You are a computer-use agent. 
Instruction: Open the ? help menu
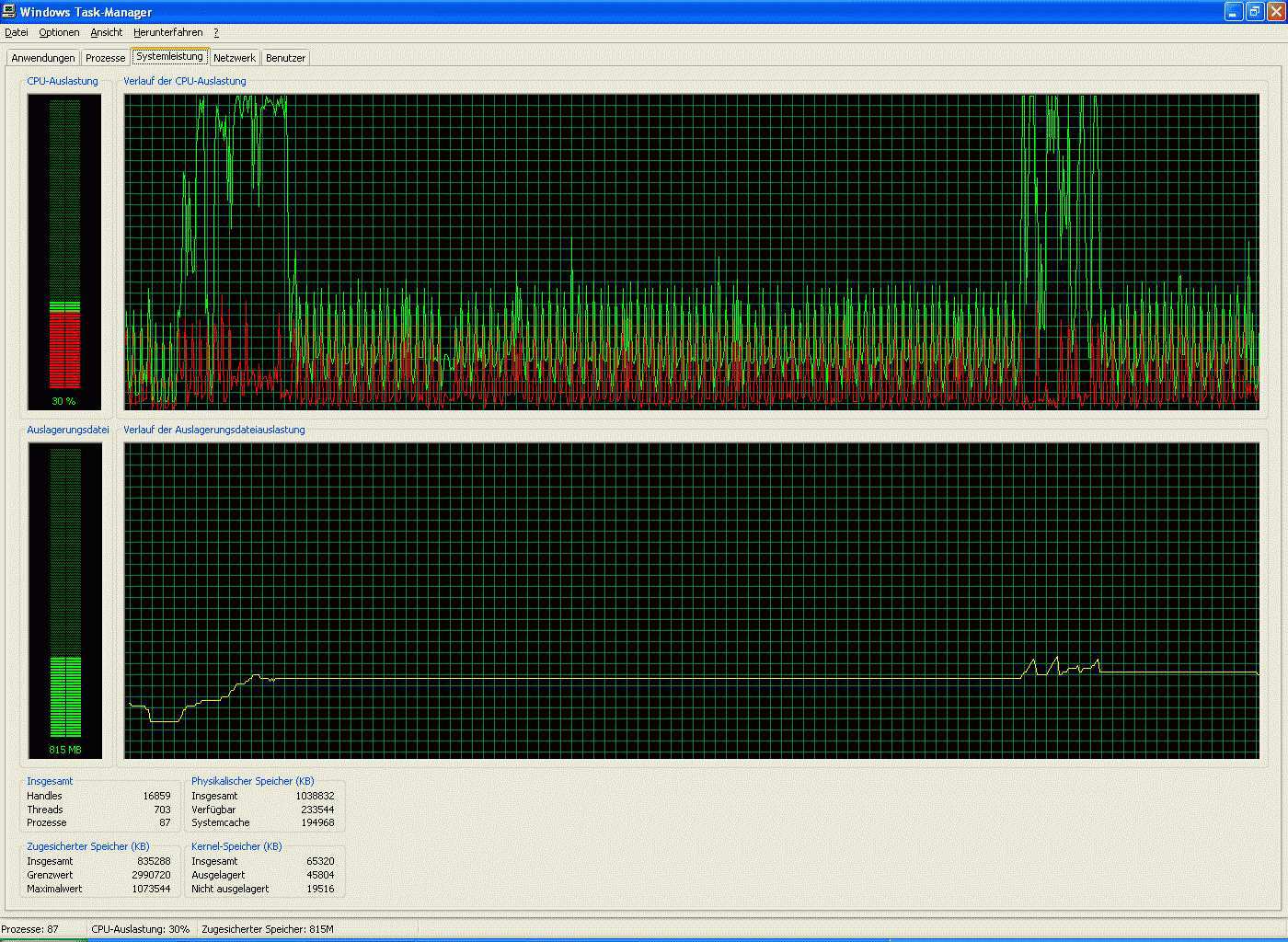pos(216,32)
